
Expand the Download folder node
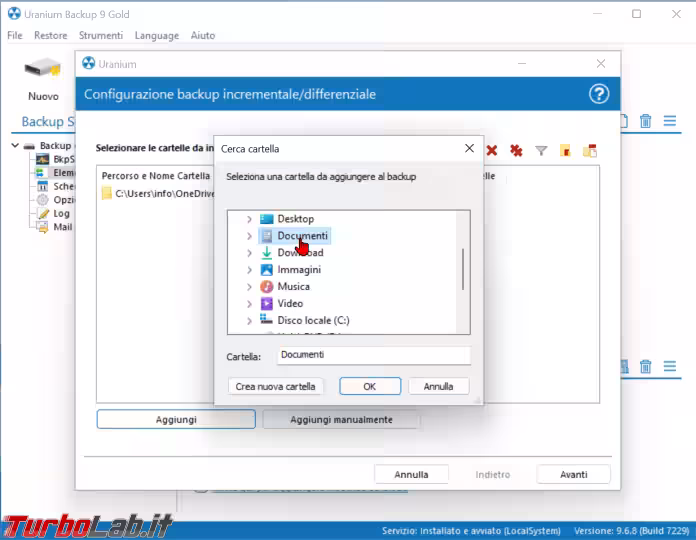249,253
